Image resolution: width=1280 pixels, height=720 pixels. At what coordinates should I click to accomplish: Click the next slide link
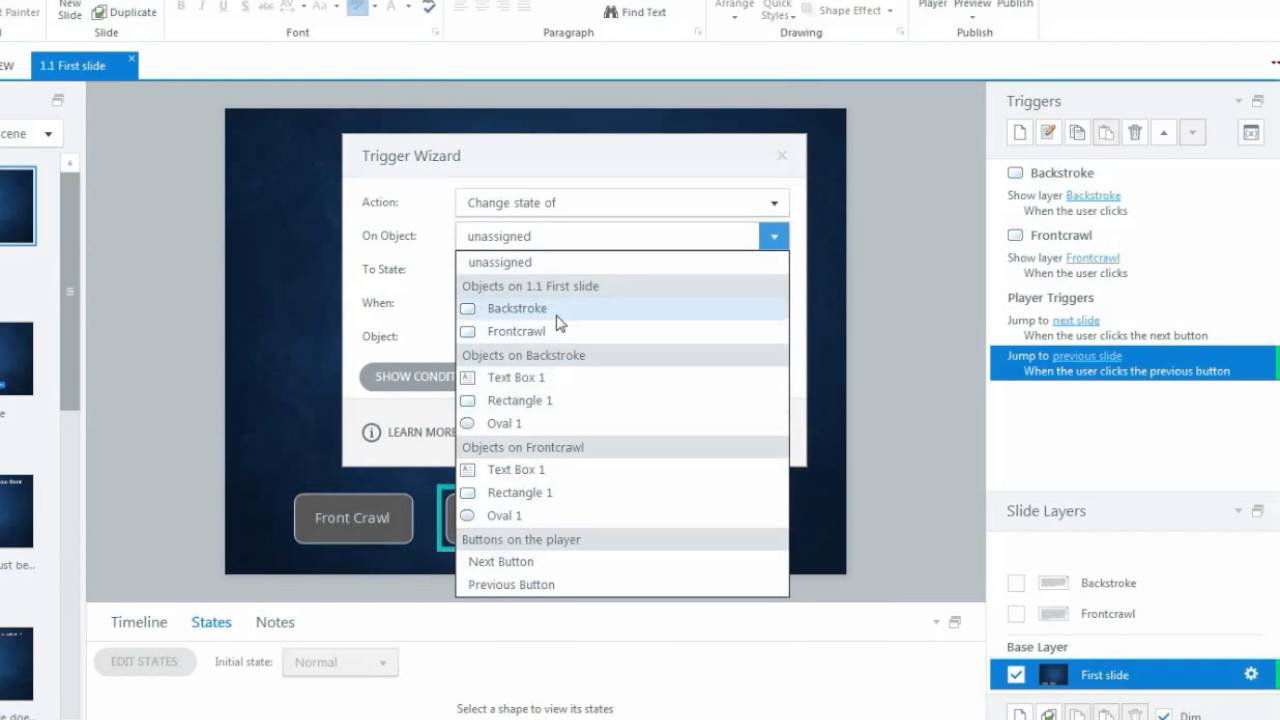click(1076, 321)
